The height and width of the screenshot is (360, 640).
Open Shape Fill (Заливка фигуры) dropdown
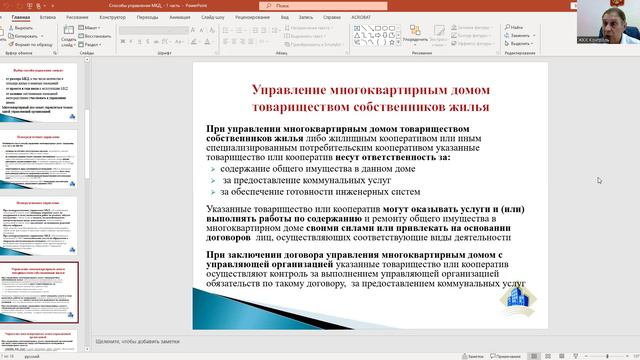pos(472,27)
